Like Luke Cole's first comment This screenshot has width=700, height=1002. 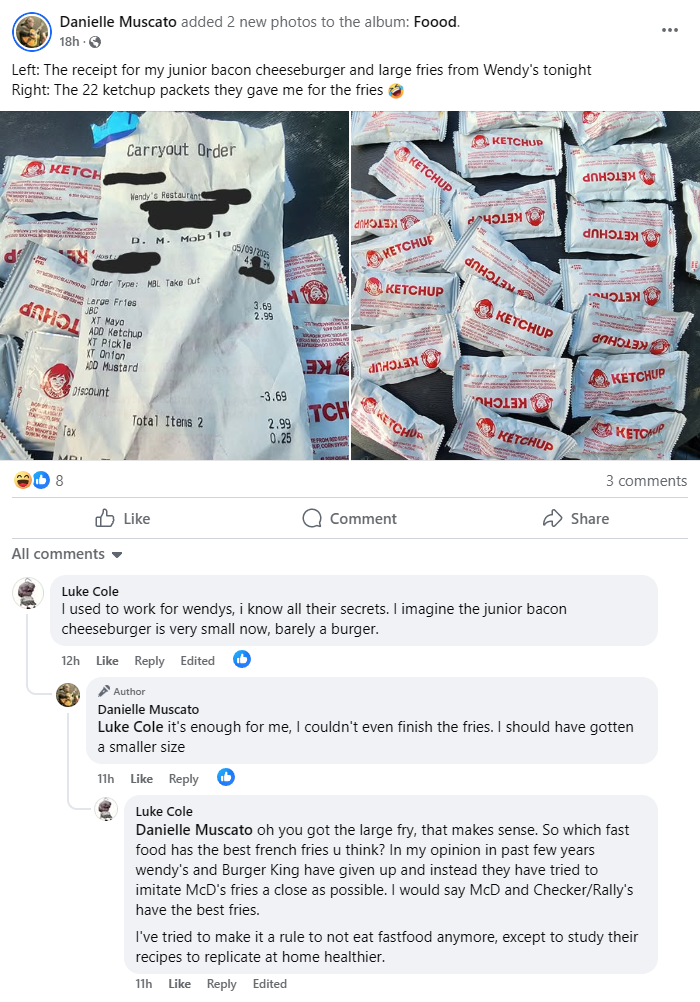107,661
